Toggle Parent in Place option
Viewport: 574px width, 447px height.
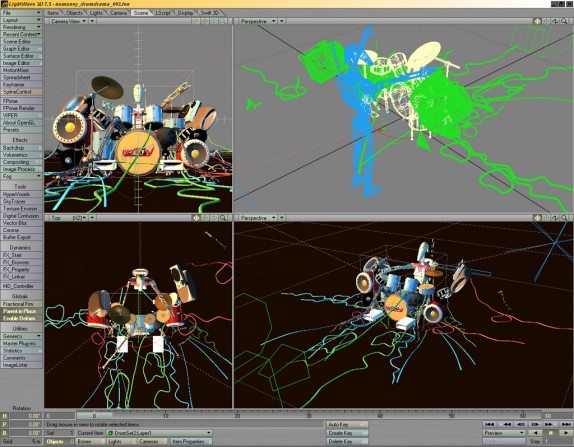click(x=21, y=311)
